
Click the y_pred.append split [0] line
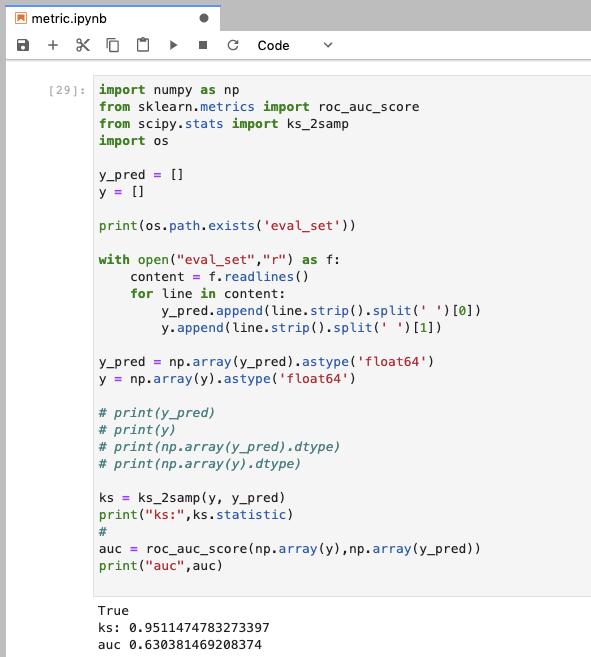pos(321,311)
